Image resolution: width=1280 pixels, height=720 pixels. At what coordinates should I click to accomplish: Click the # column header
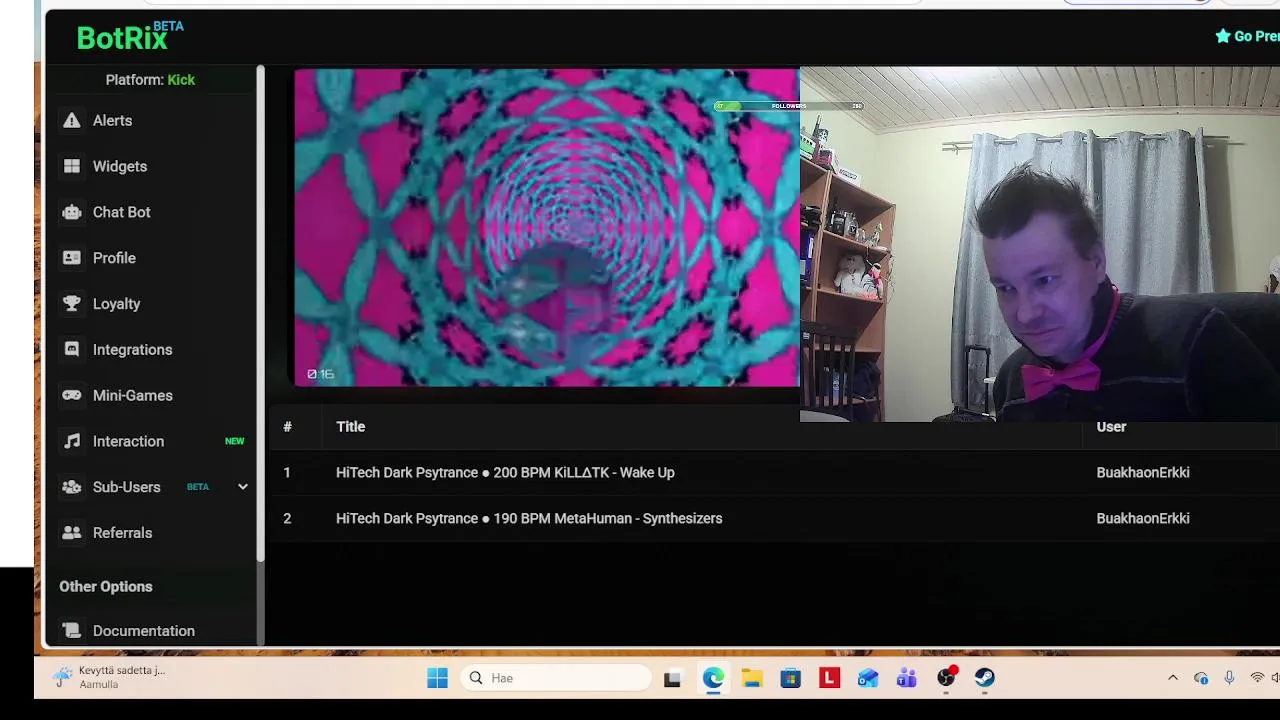tap(287, 427)
